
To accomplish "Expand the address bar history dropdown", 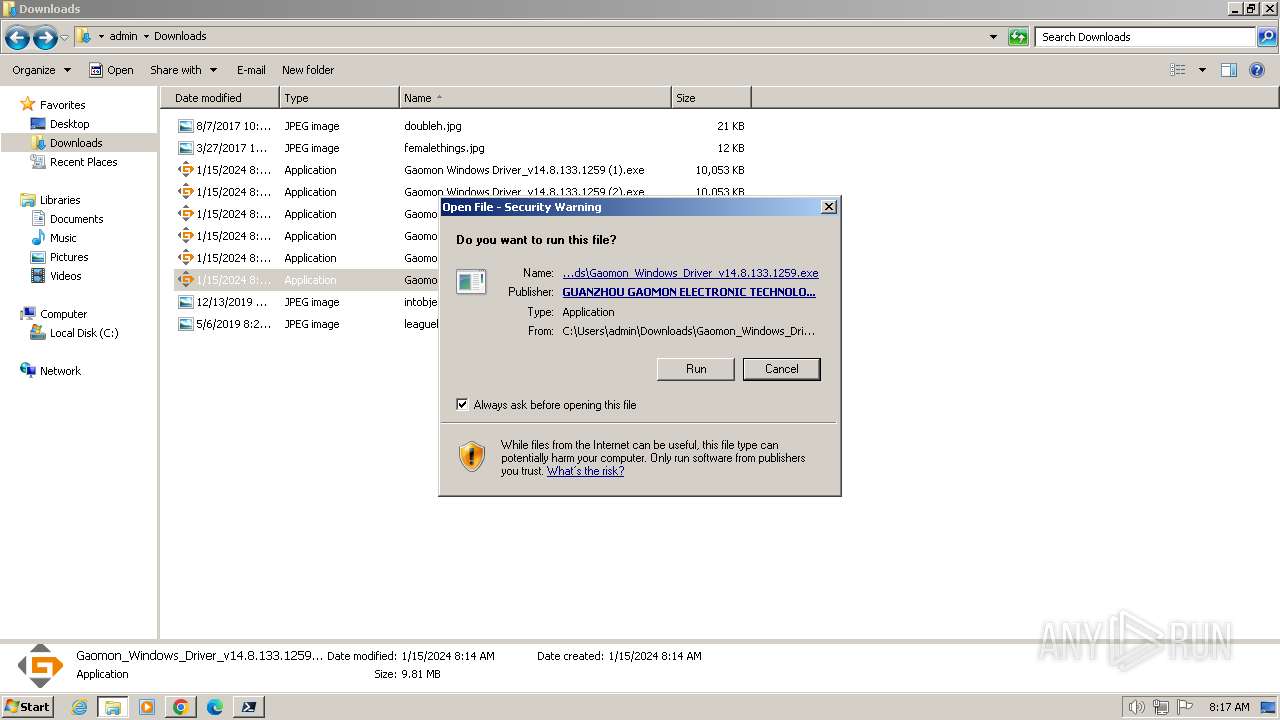I will point(993,37).
